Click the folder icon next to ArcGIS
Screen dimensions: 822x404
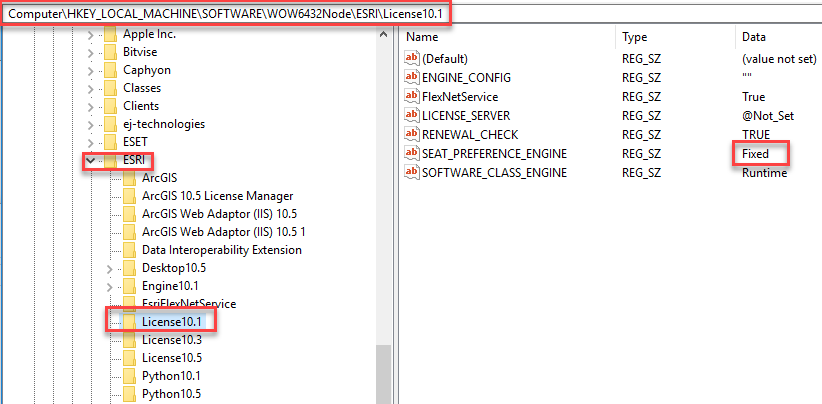coord(128,177)
